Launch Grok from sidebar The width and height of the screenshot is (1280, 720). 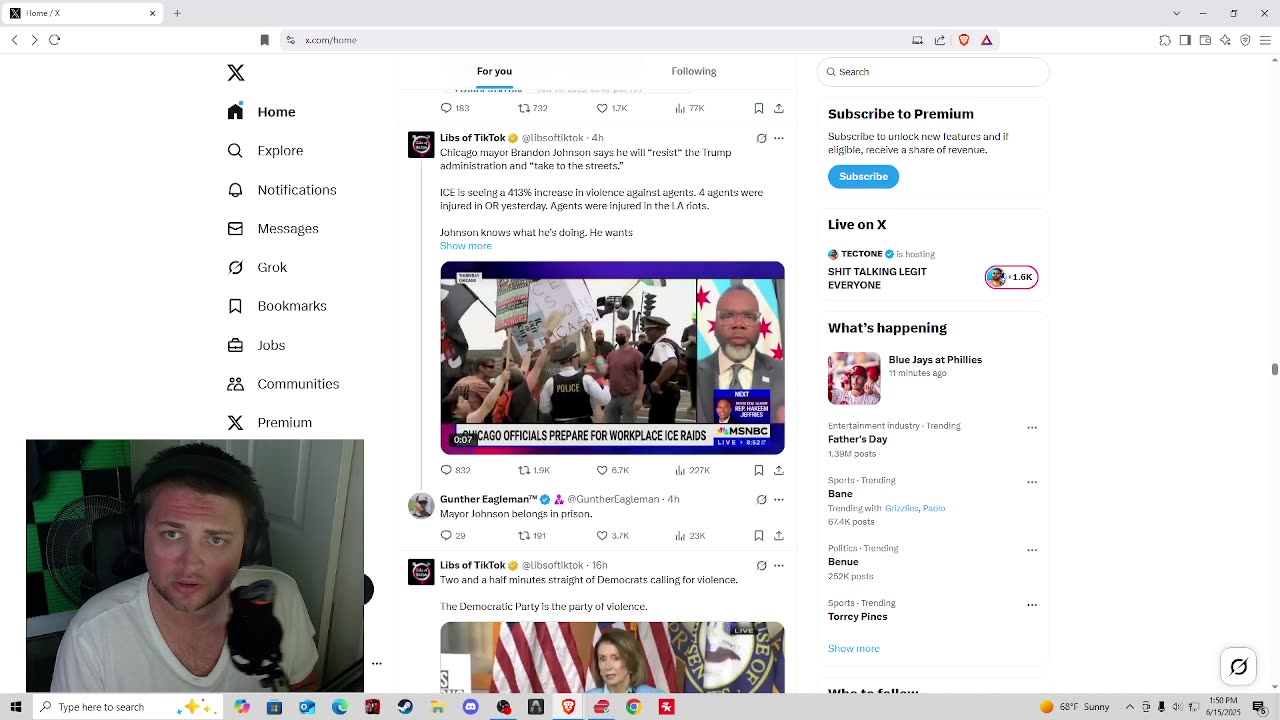coord(257,267)
